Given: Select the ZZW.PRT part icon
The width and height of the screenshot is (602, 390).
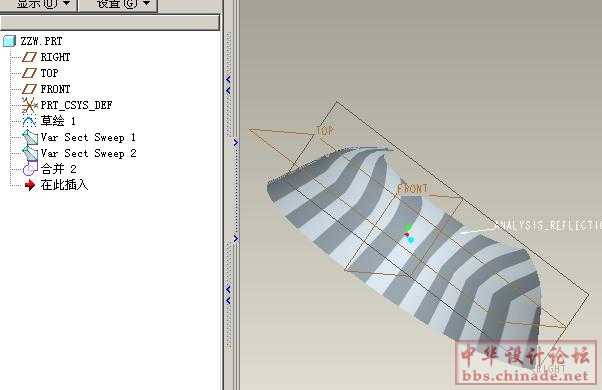Looking at the screenshot, I should (x=10, y=41).
